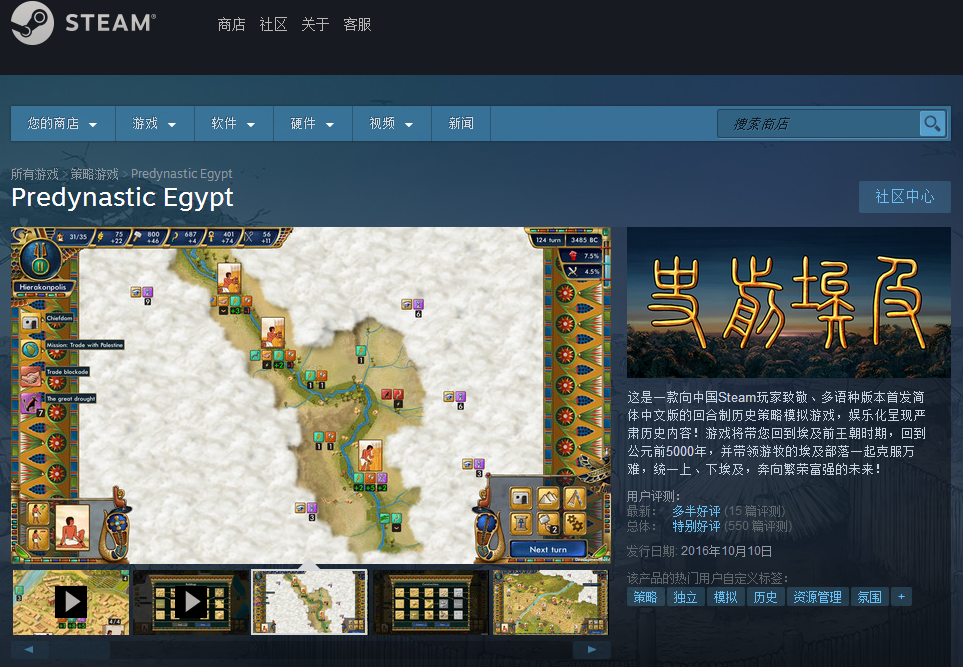This screenshot has width=963, height=667.
Task: Expand the 游戏 dropdown
Action: tap(155, 123)
